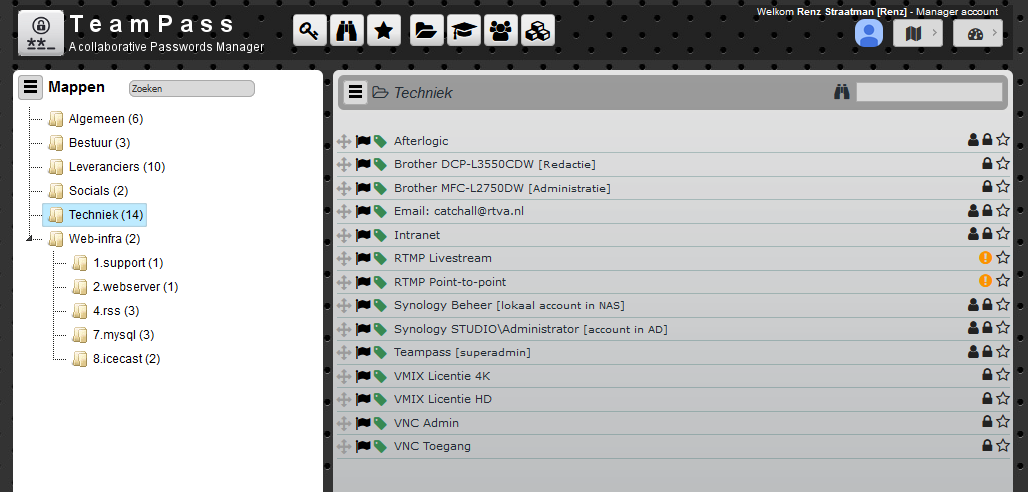Toggle favorite star for Teampass [superadmin]
The image size is (1028, 492).
coord(1003,351)
